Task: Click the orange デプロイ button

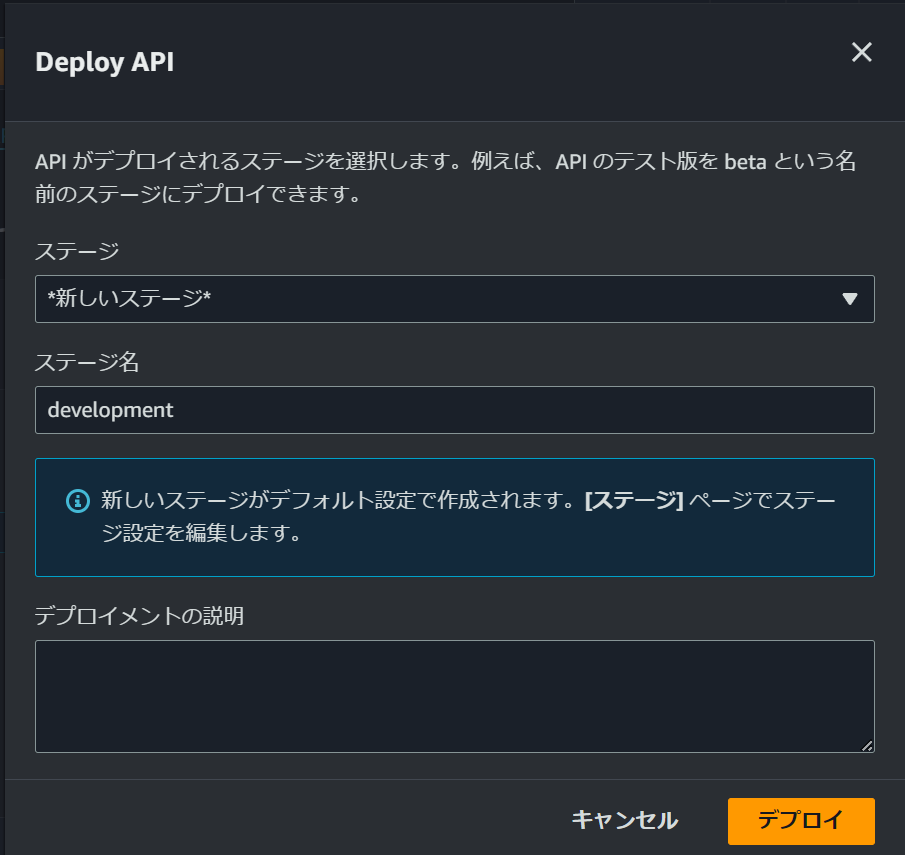Action: click(801, 821)
